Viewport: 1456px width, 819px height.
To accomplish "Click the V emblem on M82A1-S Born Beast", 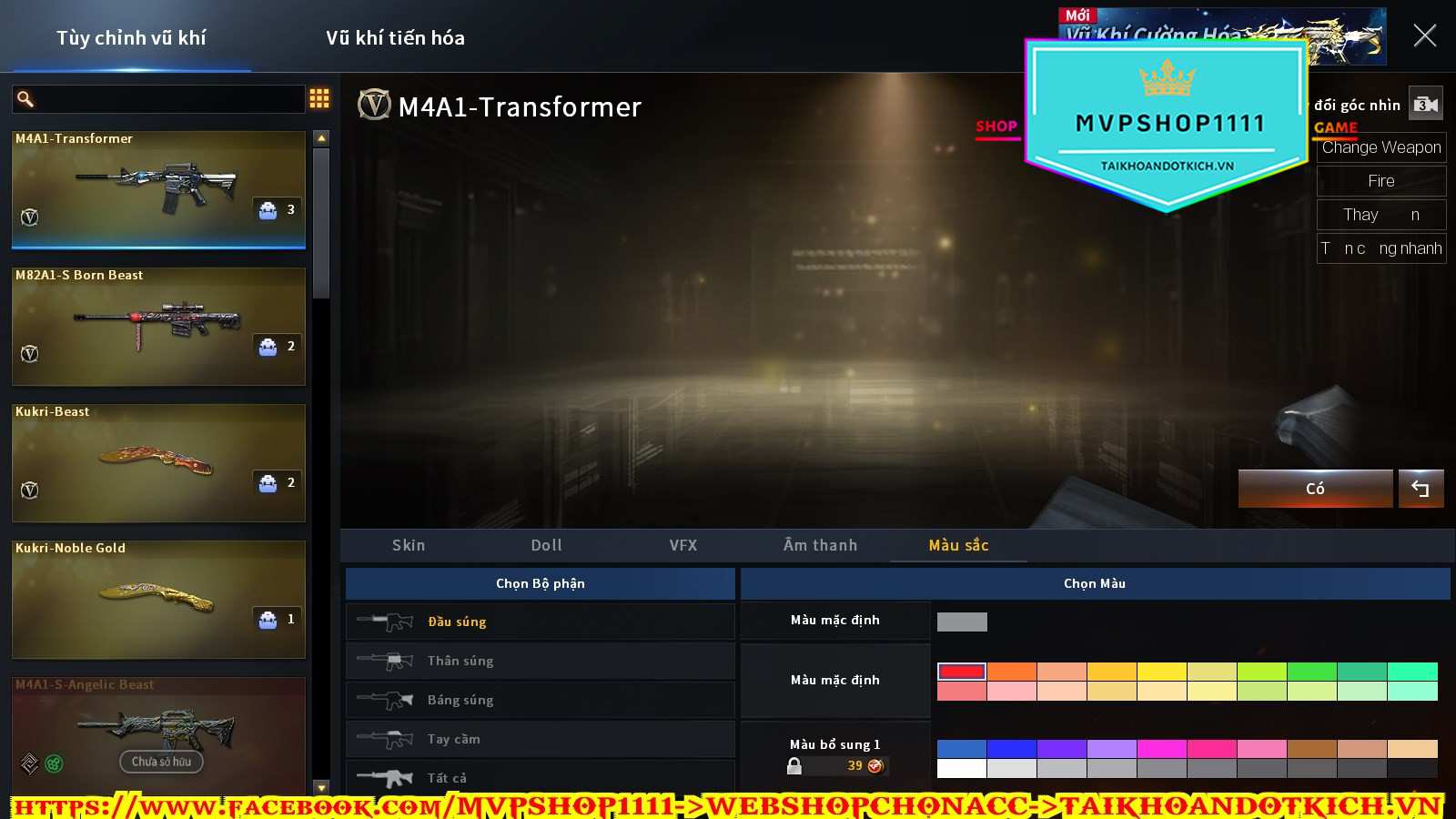I will pos(30,353).
